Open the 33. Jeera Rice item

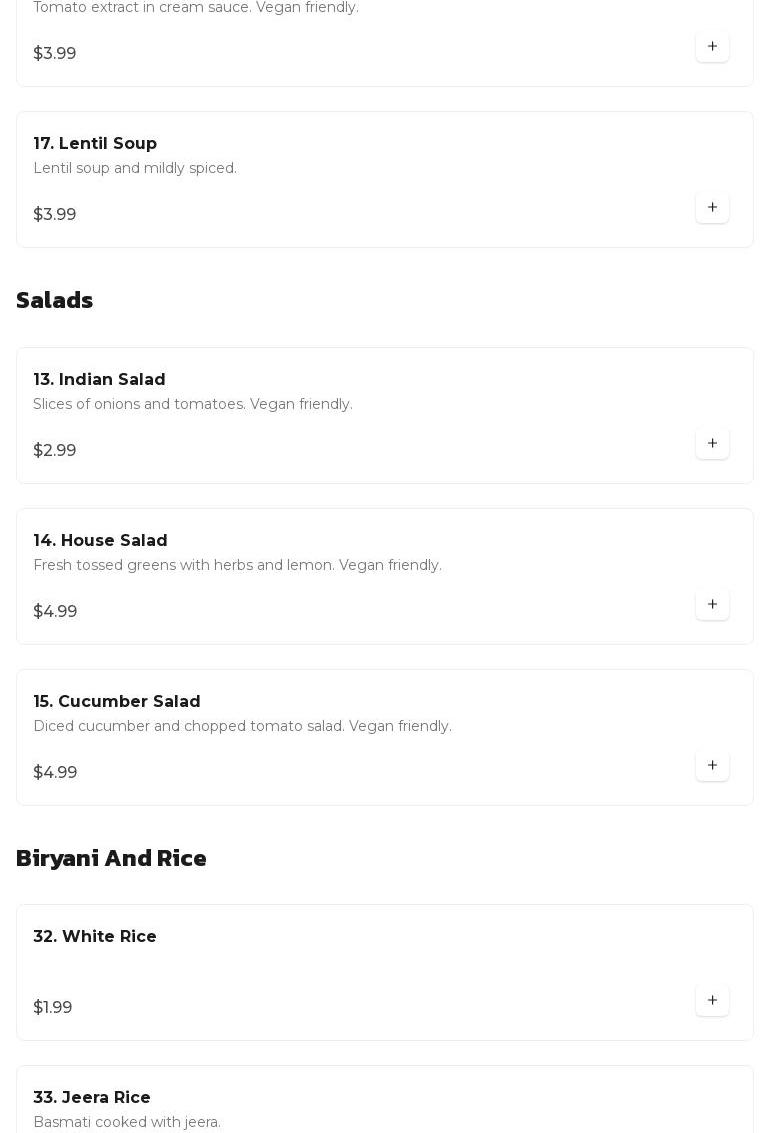(x=92, y=1098)
